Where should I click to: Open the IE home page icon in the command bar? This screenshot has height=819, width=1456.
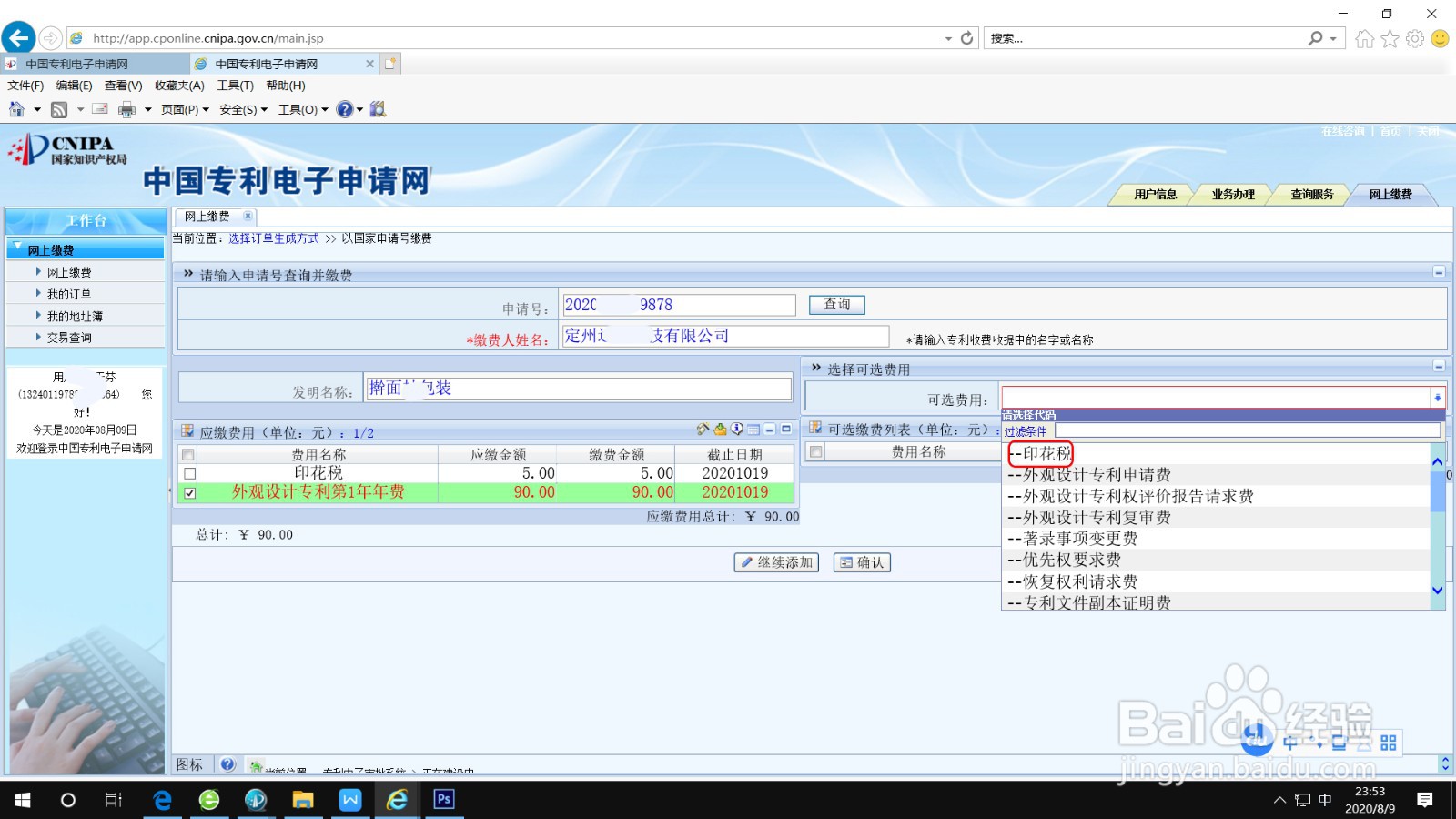coord(16,109)
